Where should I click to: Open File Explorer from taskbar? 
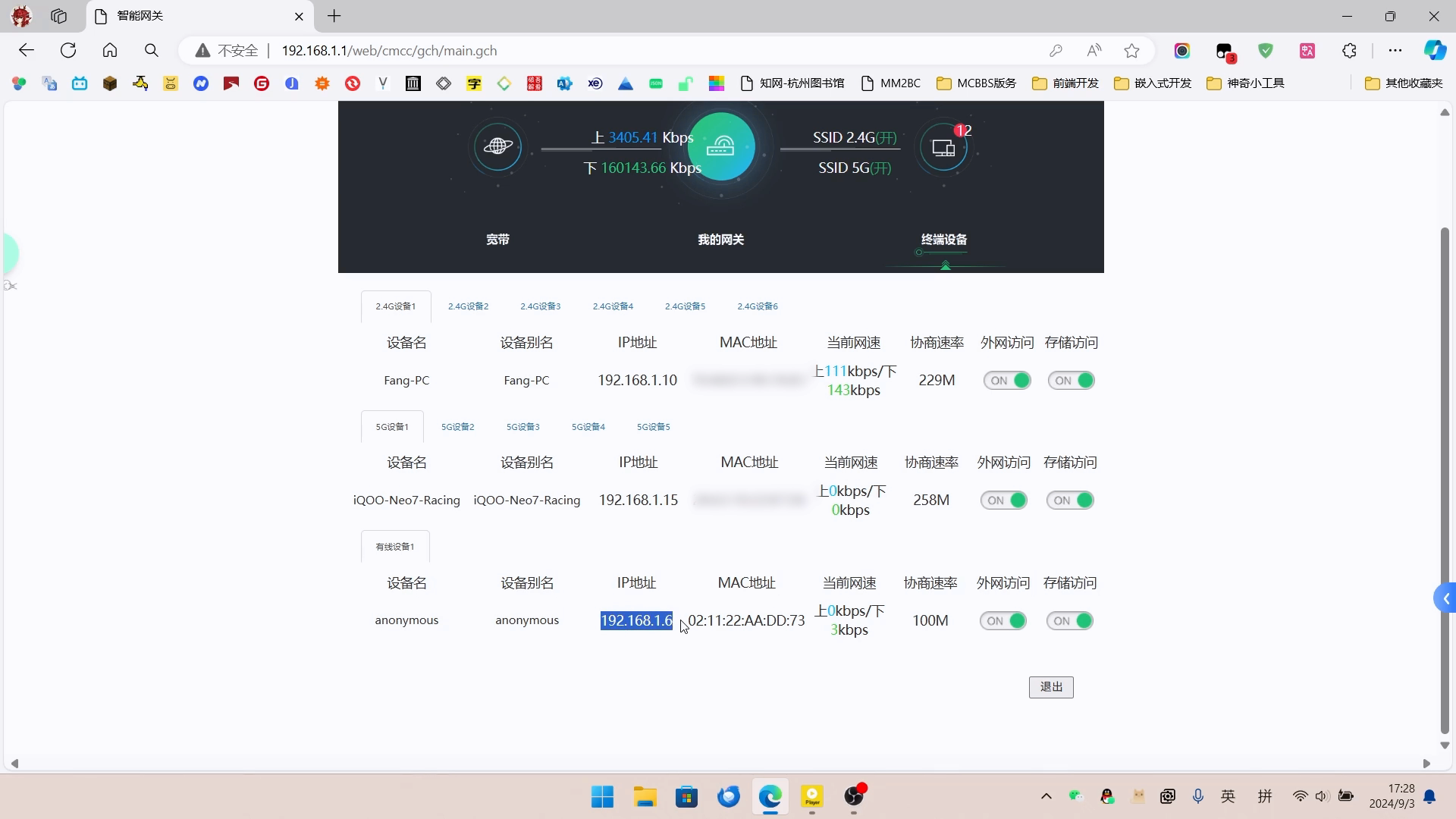645,796
